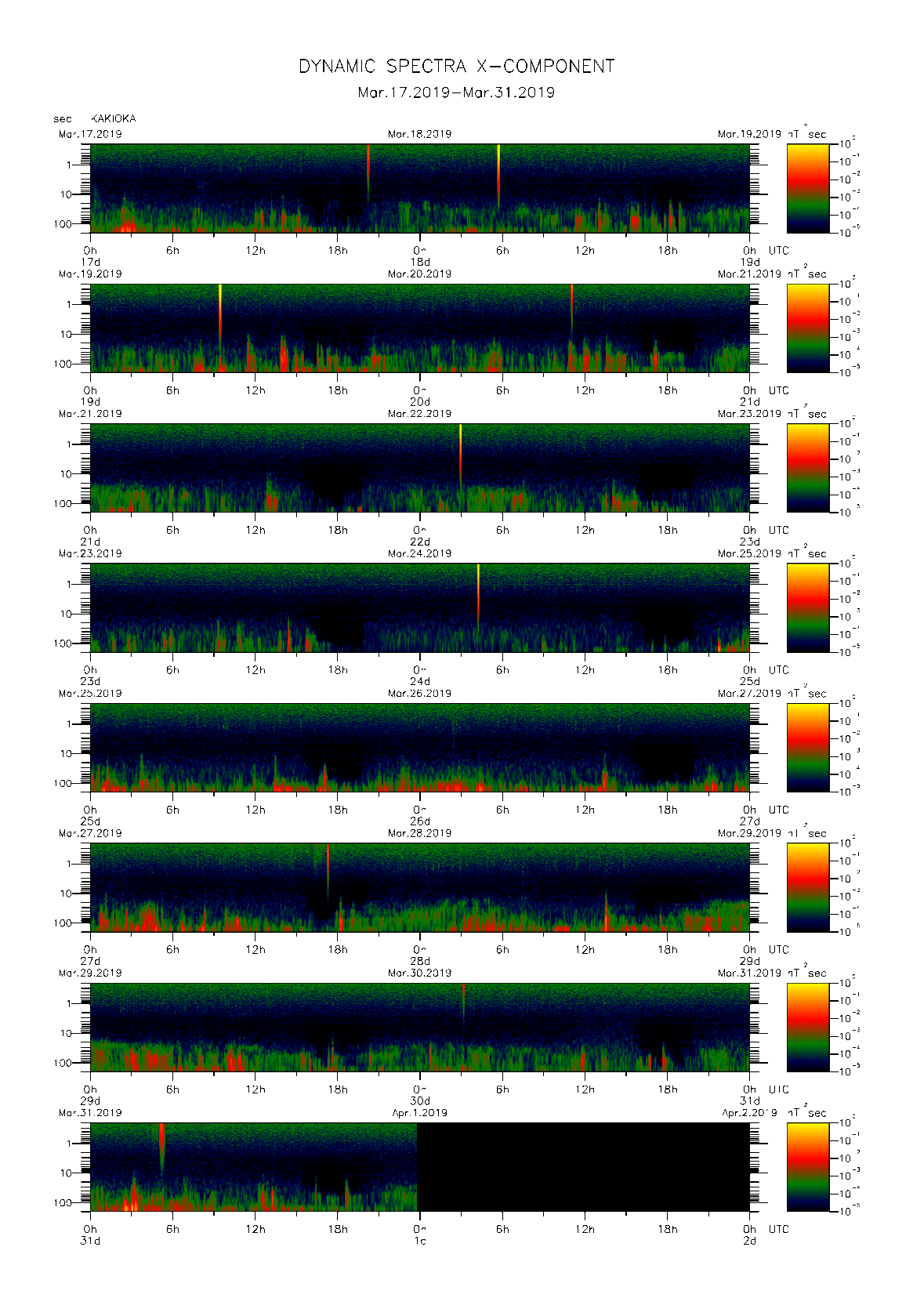
Task: Click the spike near 3h on Mar.22
Action: coord(460,456)
